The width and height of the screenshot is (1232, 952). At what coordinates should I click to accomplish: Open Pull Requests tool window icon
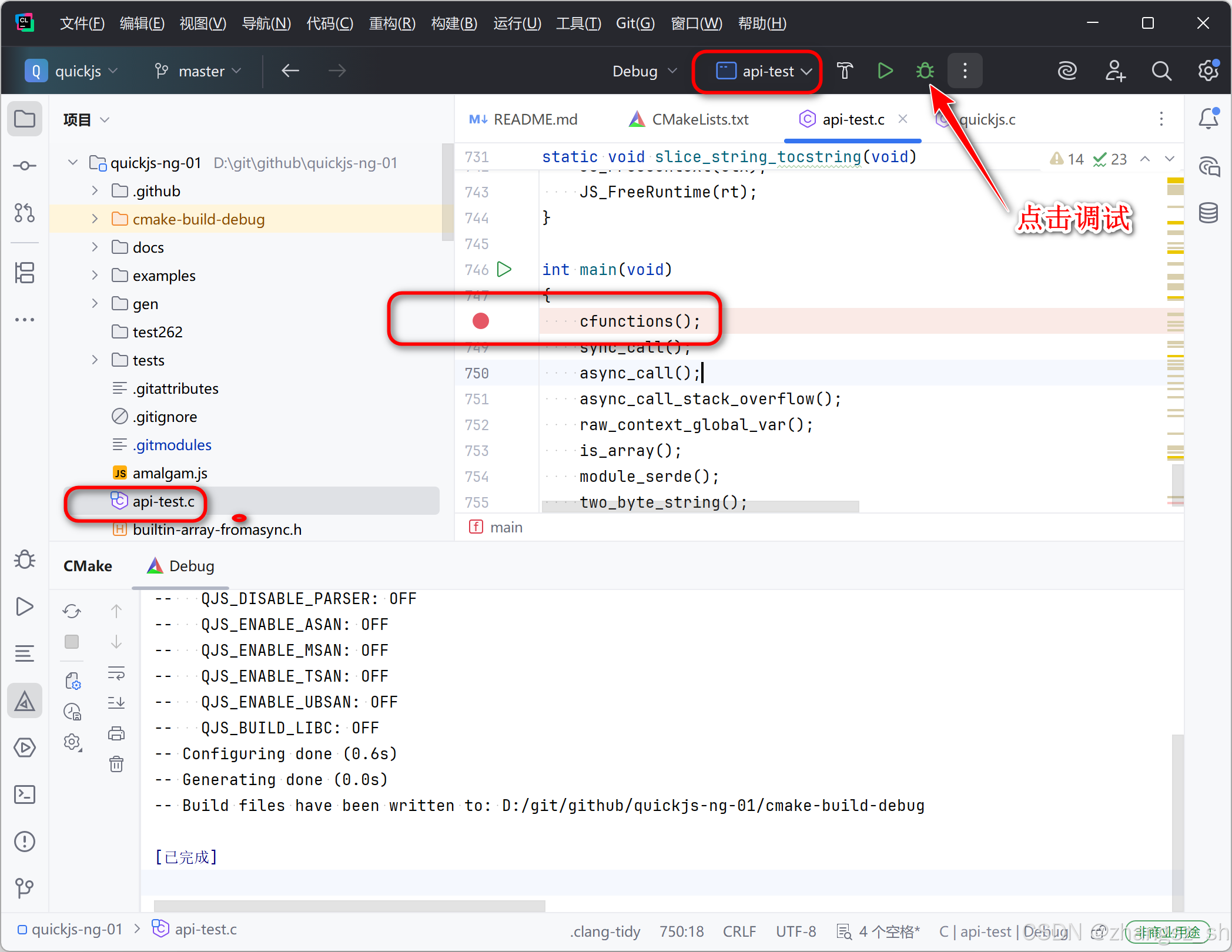pos(25,213)
